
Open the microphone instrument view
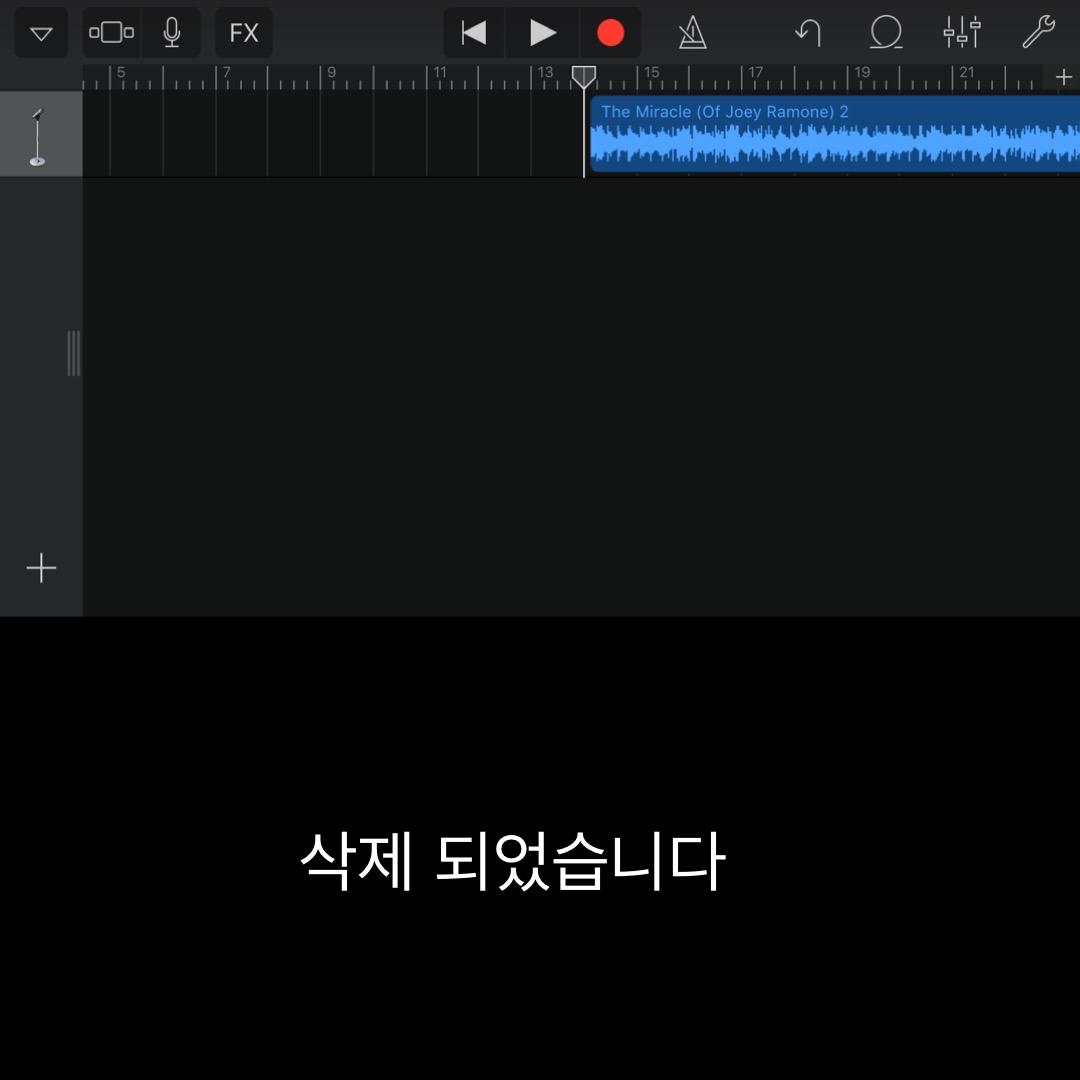[x=172, y=33]
